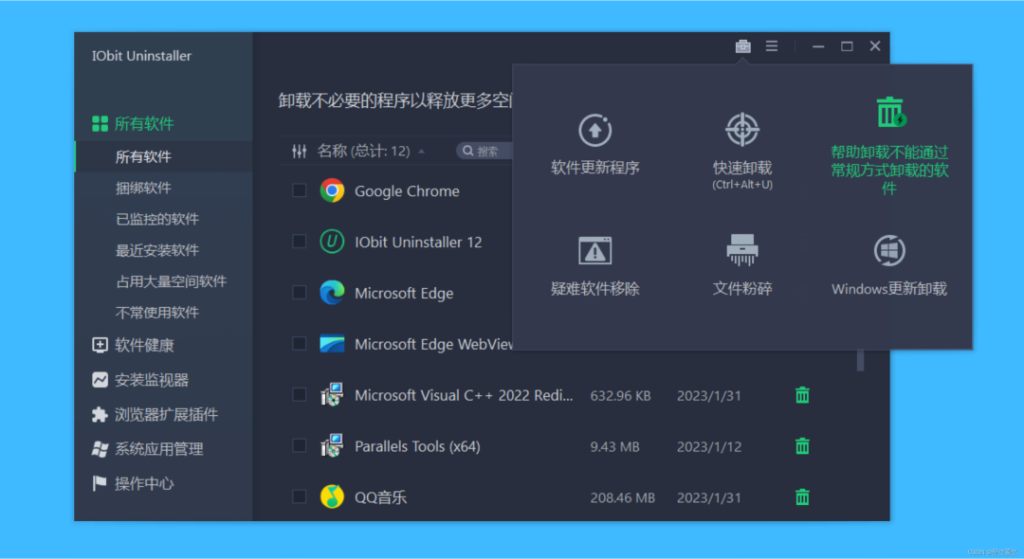The image size is (1024, 559).
Task: Open the Stubborn Program Remover (疑难软件移除)
Action: coord(595,264)
